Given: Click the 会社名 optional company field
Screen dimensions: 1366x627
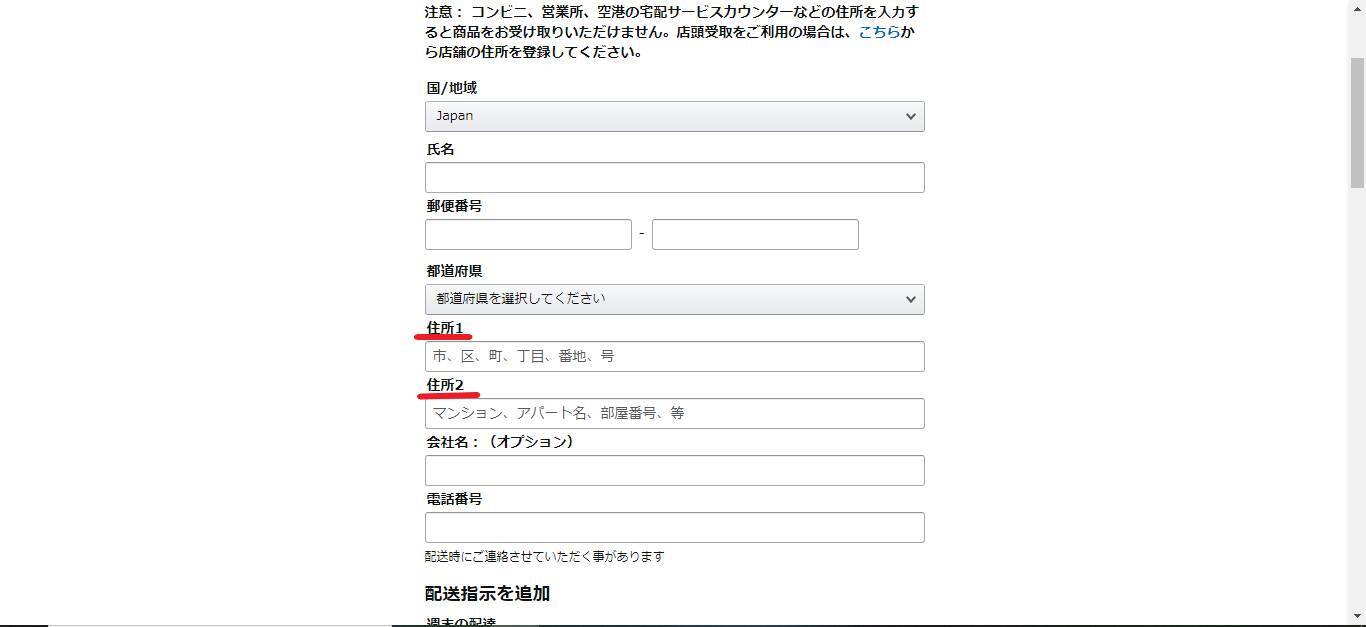Looking at the screenshot, I should click(x=674, y=470).
